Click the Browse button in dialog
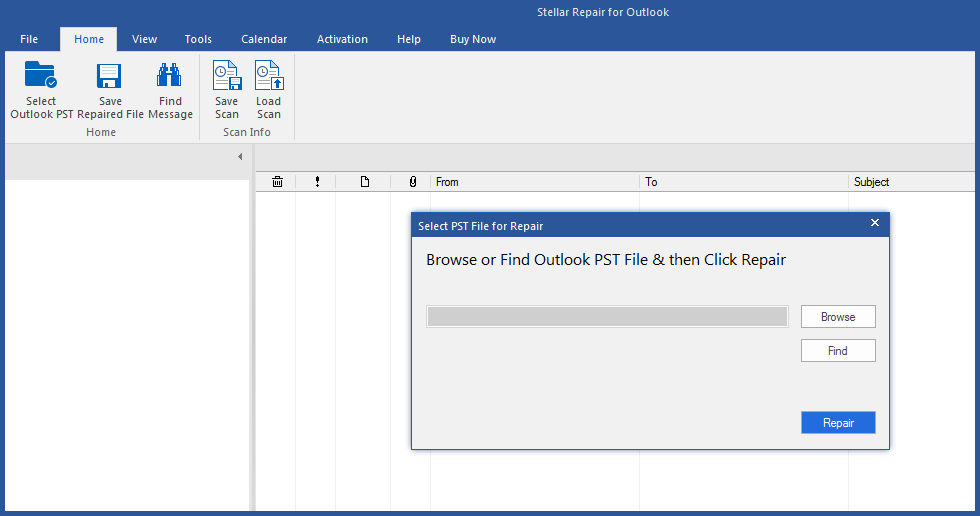Image resolution: width=980 pixels, height=516 pixels. 838,317
